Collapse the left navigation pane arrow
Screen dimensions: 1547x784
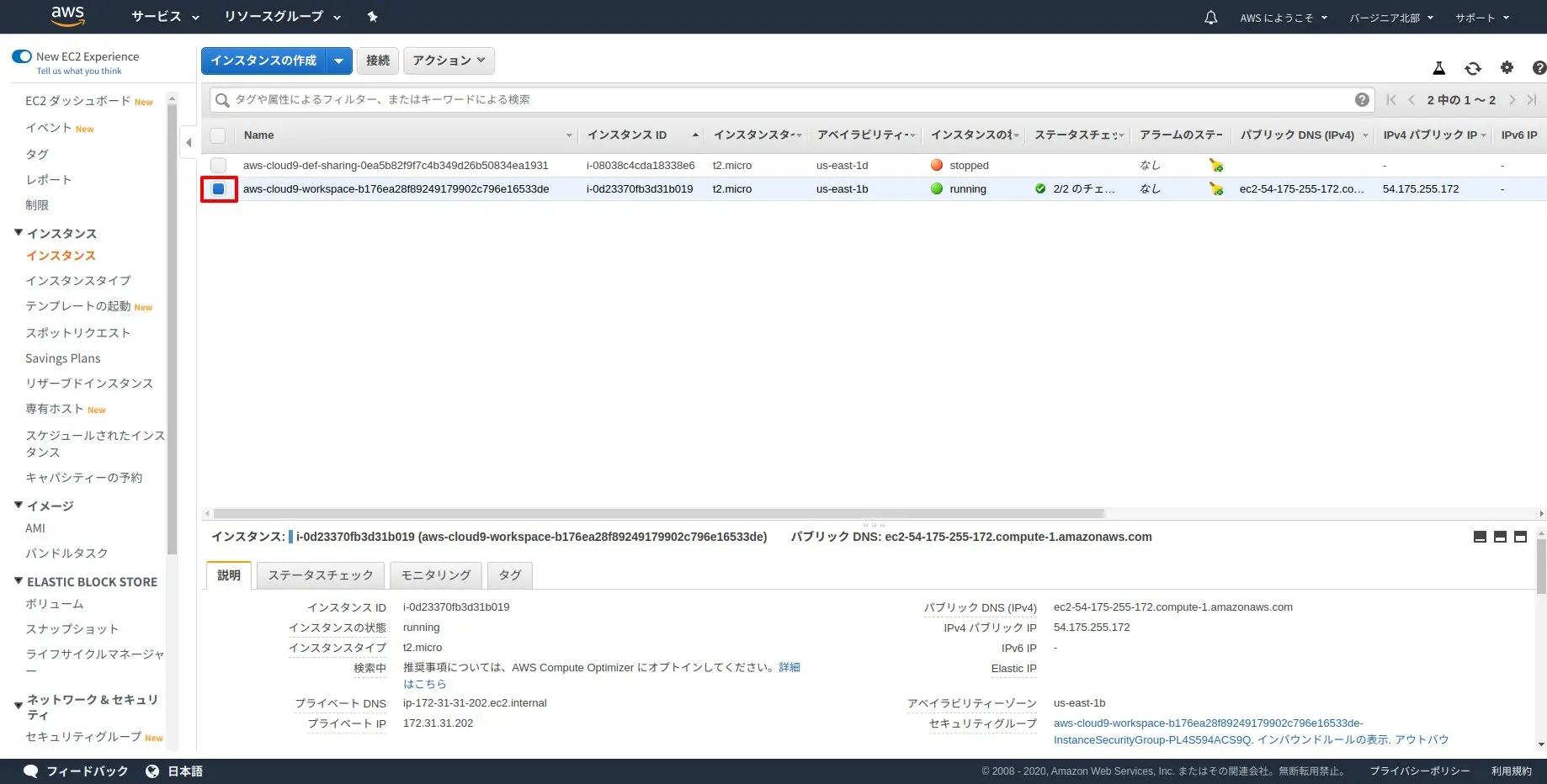(189, 142)
